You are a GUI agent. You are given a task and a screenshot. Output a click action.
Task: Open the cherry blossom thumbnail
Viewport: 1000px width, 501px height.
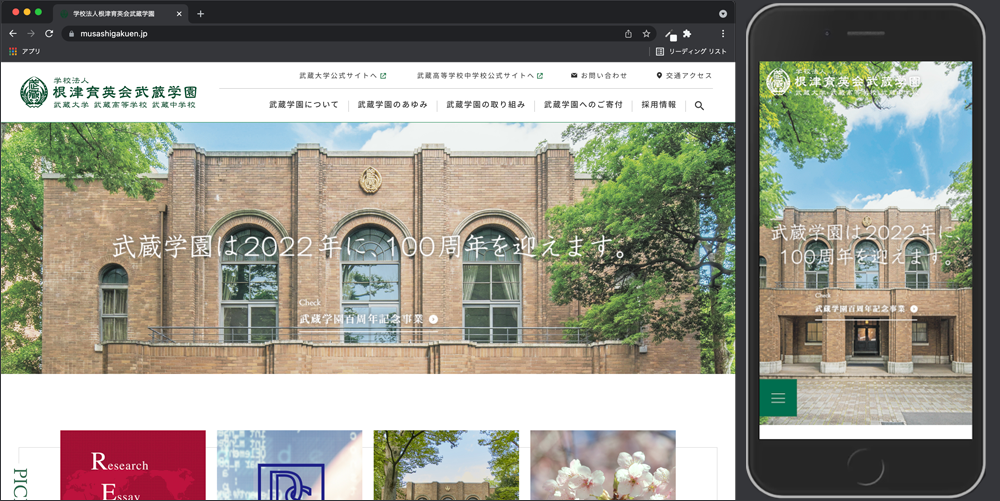(x=603, y=465)
